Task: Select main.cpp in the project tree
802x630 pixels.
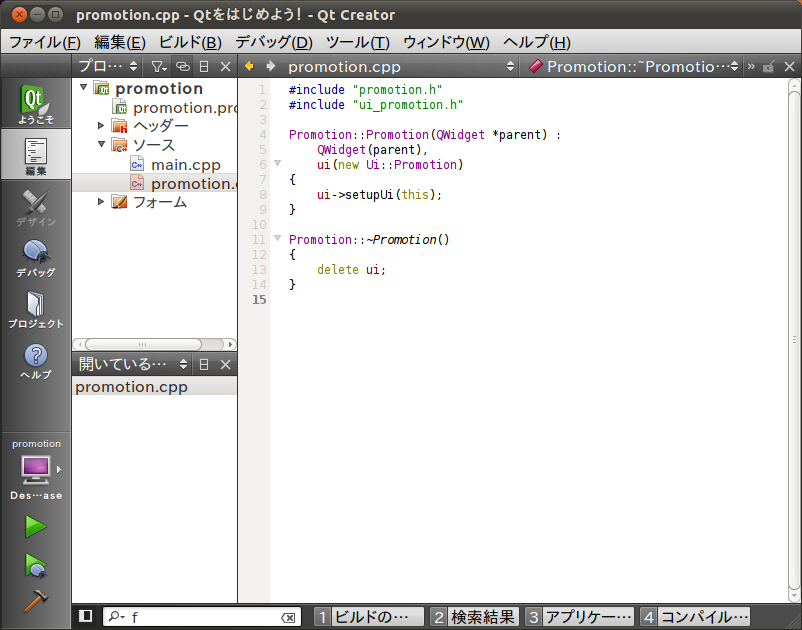Action: (x=185, y=164)
